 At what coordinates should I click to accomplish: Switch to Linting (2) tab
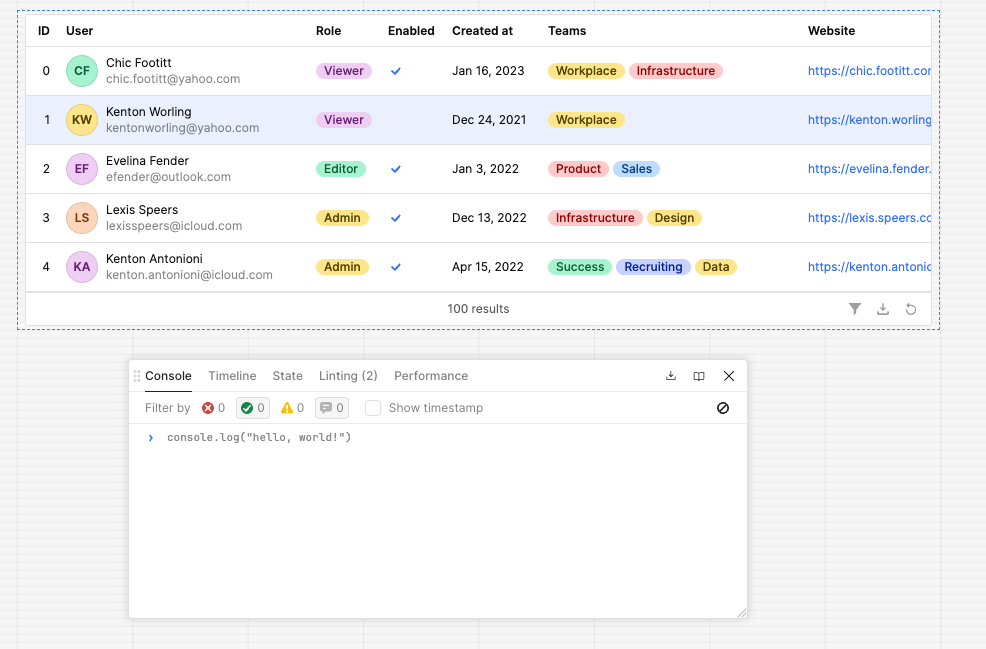348,376
